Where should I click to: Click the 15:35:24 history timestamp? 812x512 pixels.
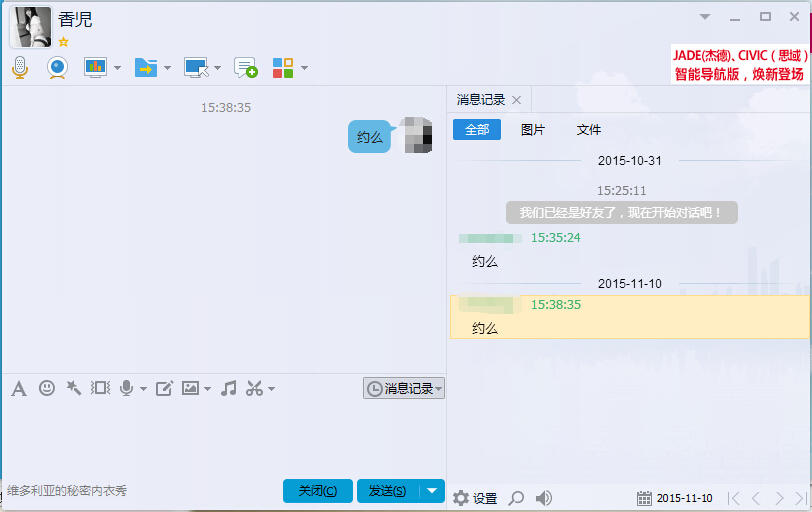point(556,238)
